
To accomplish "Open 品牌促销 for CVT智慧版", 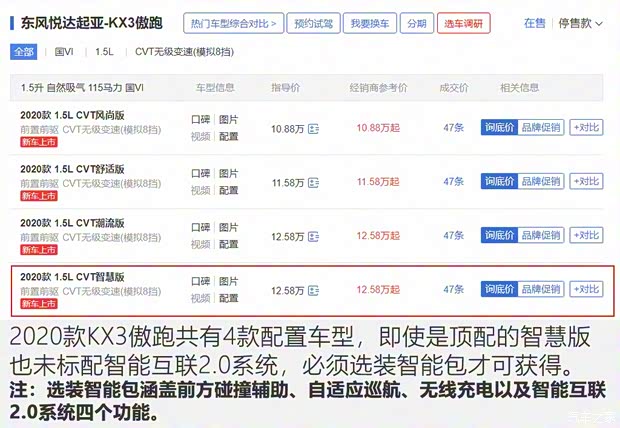I will point(541,289).
